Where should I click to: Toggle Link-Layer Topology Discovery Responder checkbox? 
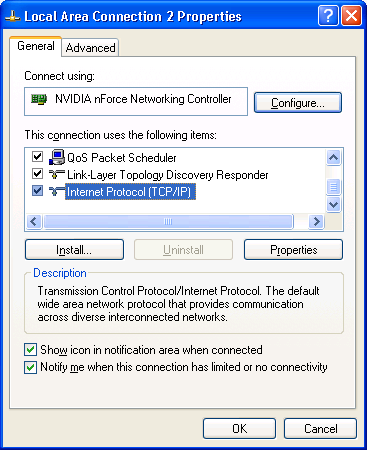click(x=37, y=174)
